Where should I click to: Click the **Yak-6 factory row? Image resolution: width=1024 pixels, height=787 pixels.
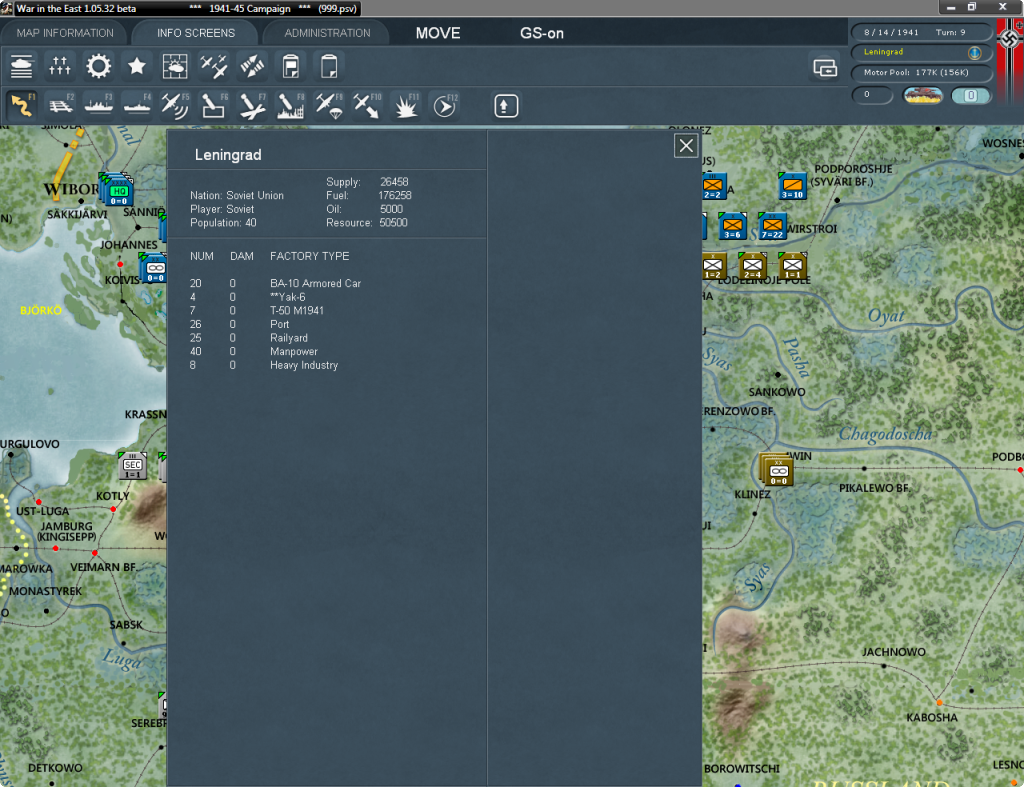coord(248,297)
